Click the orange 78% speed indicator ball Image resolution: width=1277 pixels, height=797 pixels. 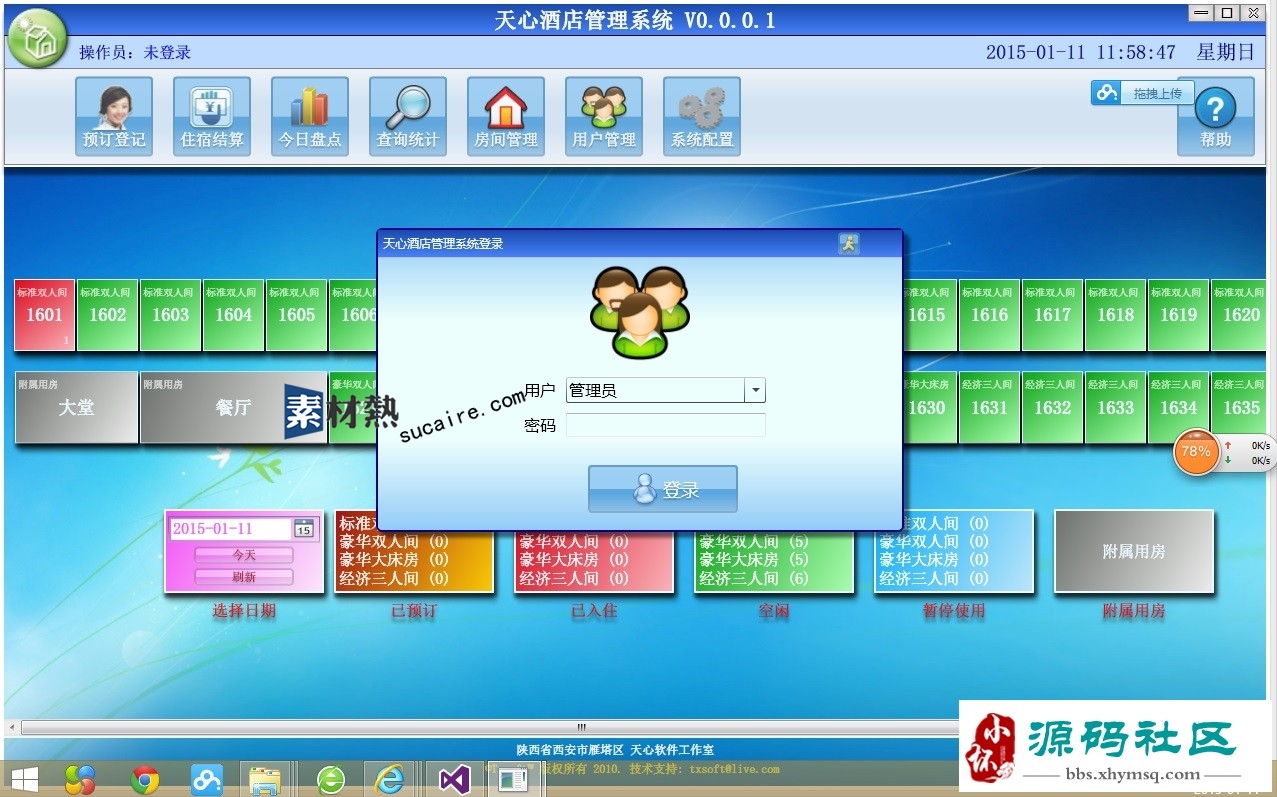(1196, 451)
